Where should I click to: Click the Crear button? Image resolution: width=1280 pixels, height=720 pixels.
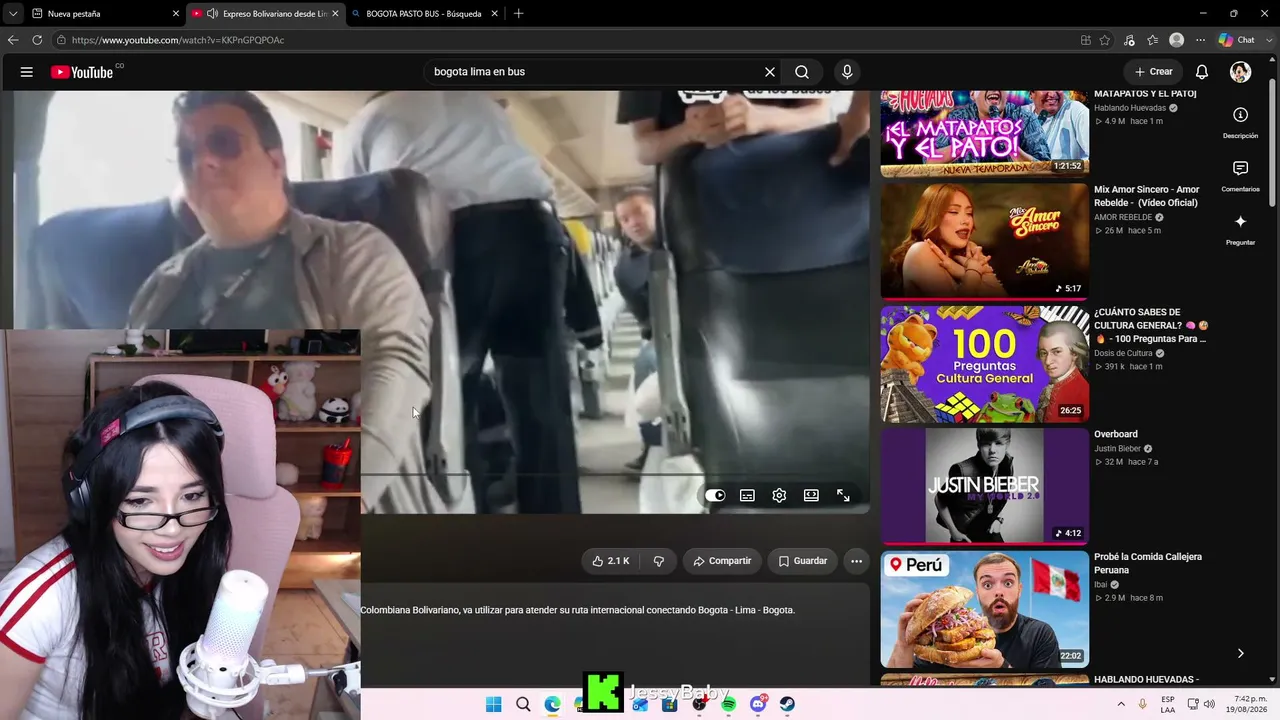coord(1153,72)
